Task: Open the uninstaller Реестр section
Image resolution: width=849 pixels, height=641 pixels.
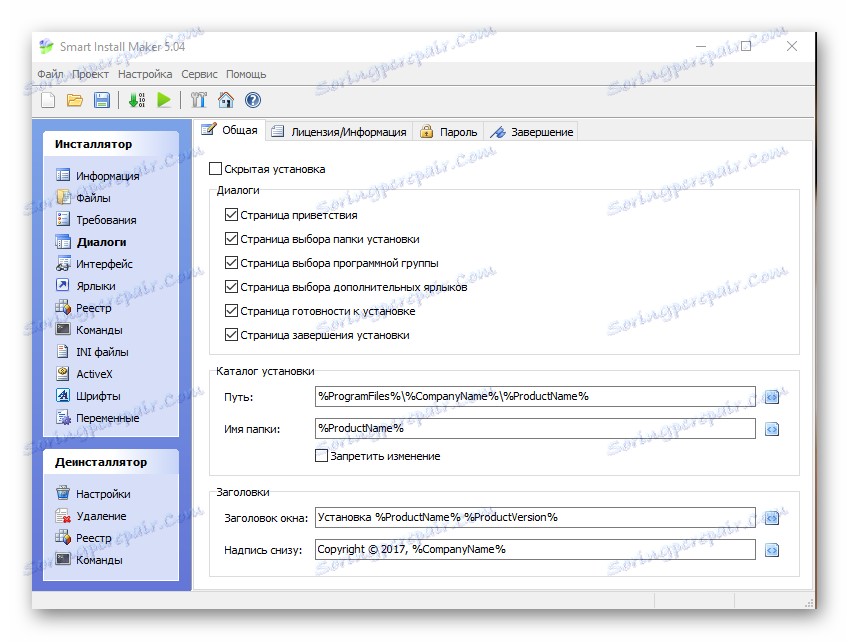Action: pyautogui.click(x=83, y=538)
